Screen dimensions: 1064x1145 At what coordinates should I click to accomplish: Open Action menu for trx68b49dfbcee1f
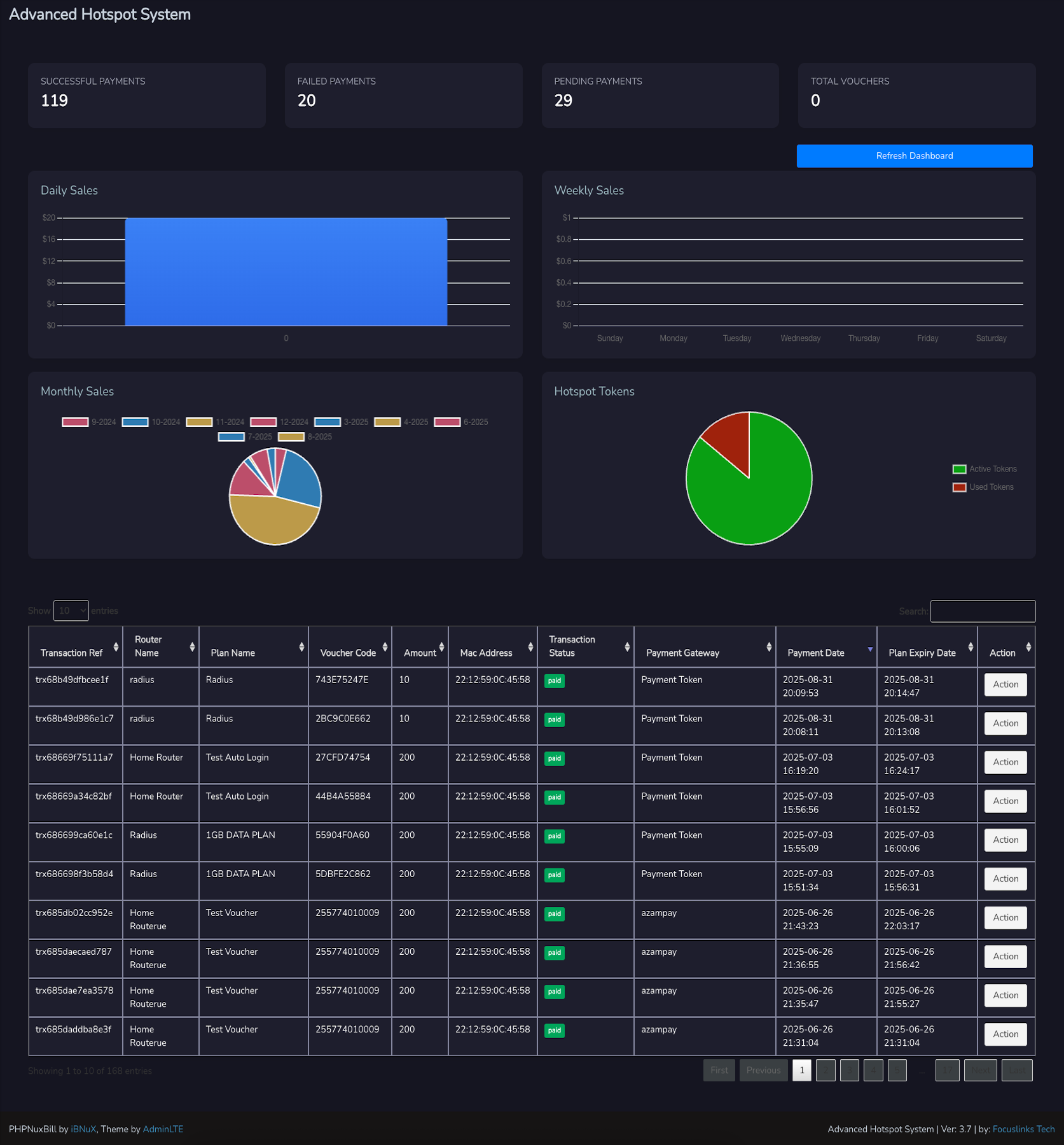(1005, 684)
